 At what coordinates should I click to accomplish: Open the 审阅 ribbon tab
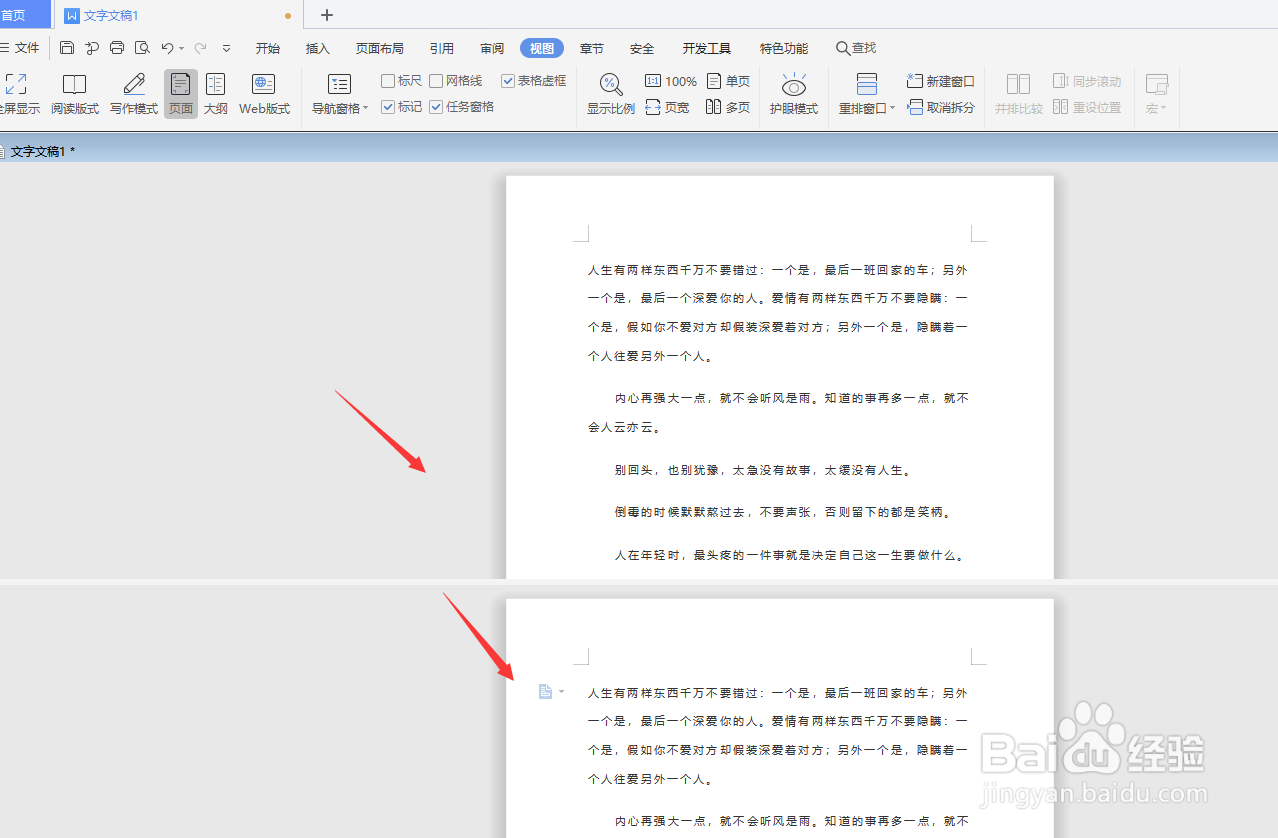(x=492, y=48)
